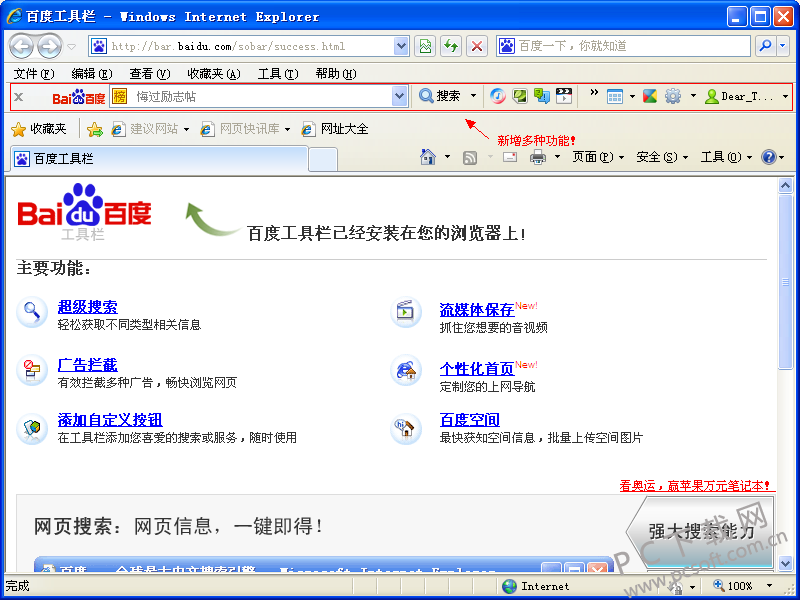Open search provider dropdown beside magnifier
The height and width of the screenshot is (600, 800).
783,46
